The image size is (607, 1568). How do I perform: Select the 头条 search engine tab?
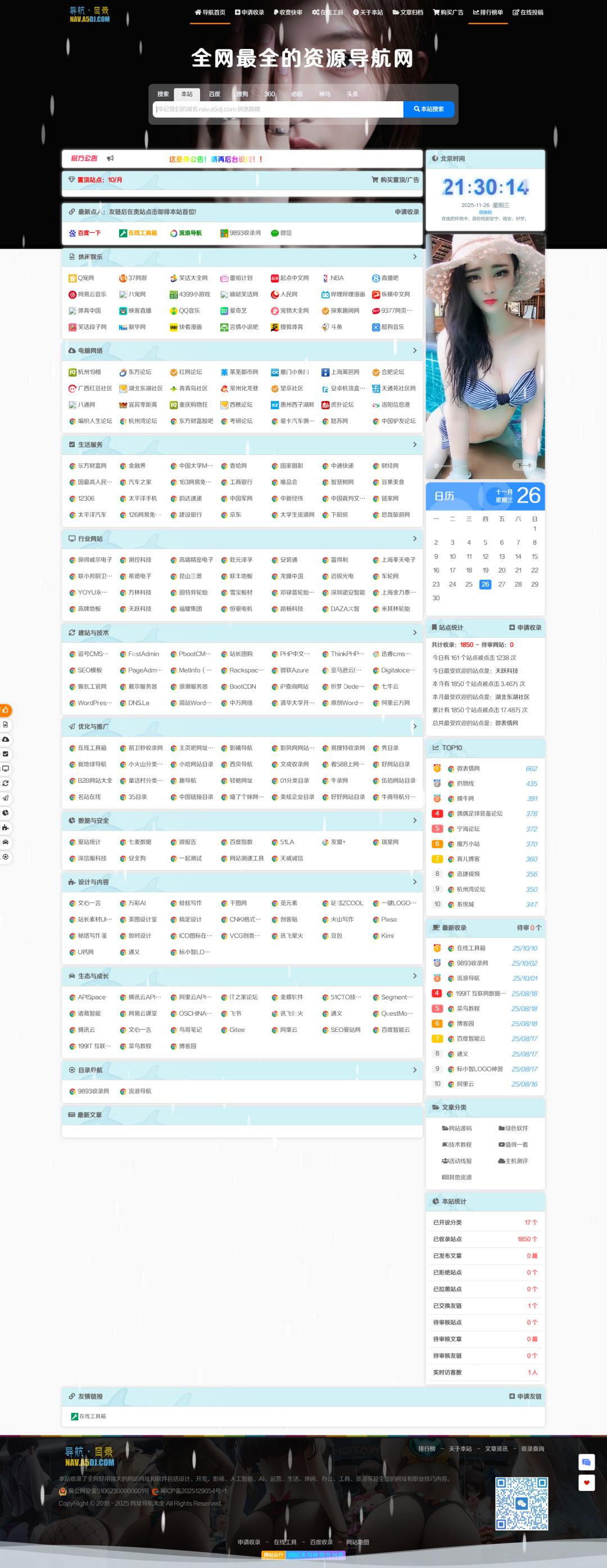[352, 94]
